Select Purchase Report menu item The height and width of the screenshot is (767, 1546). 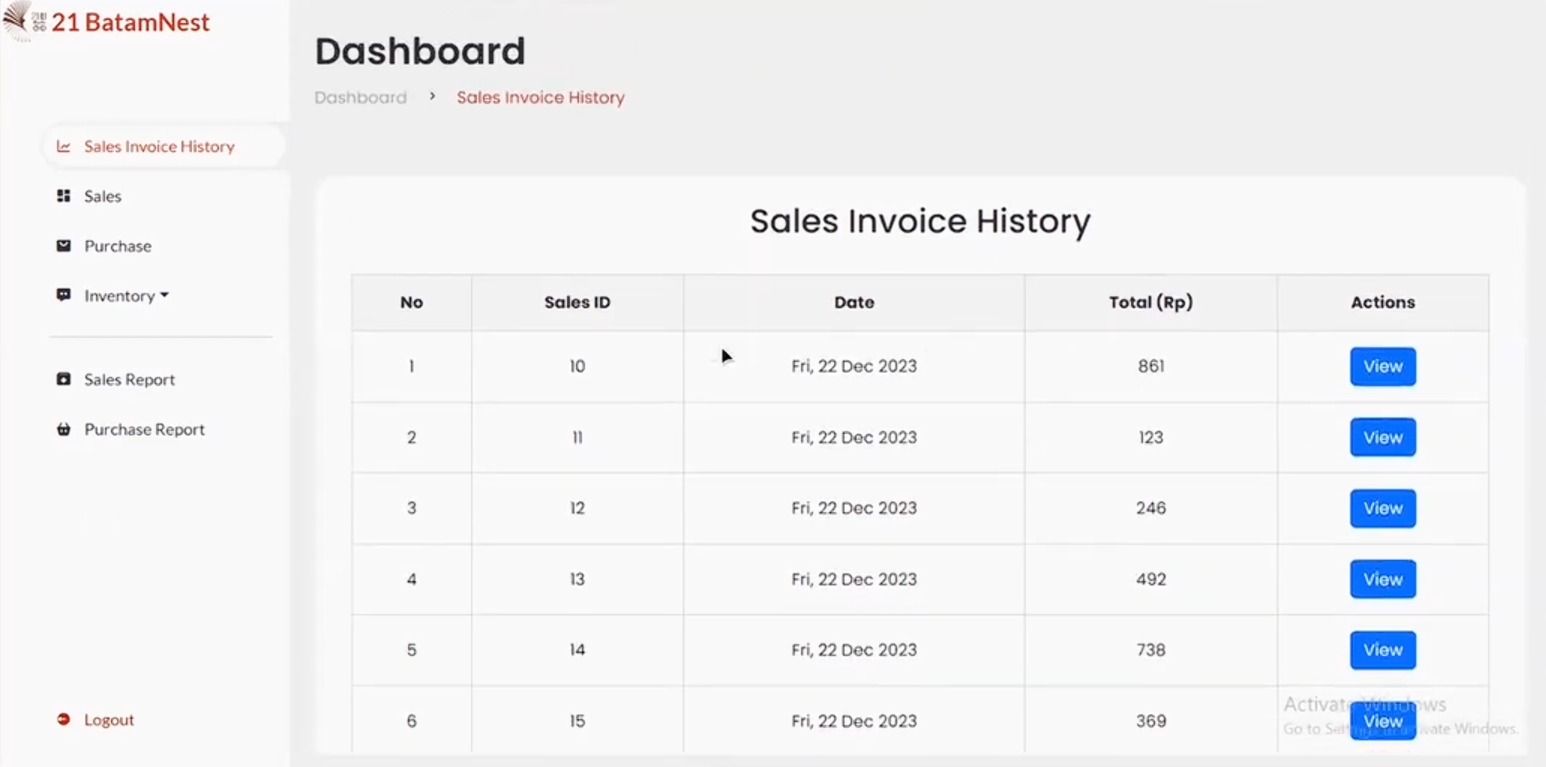(144, 430)
